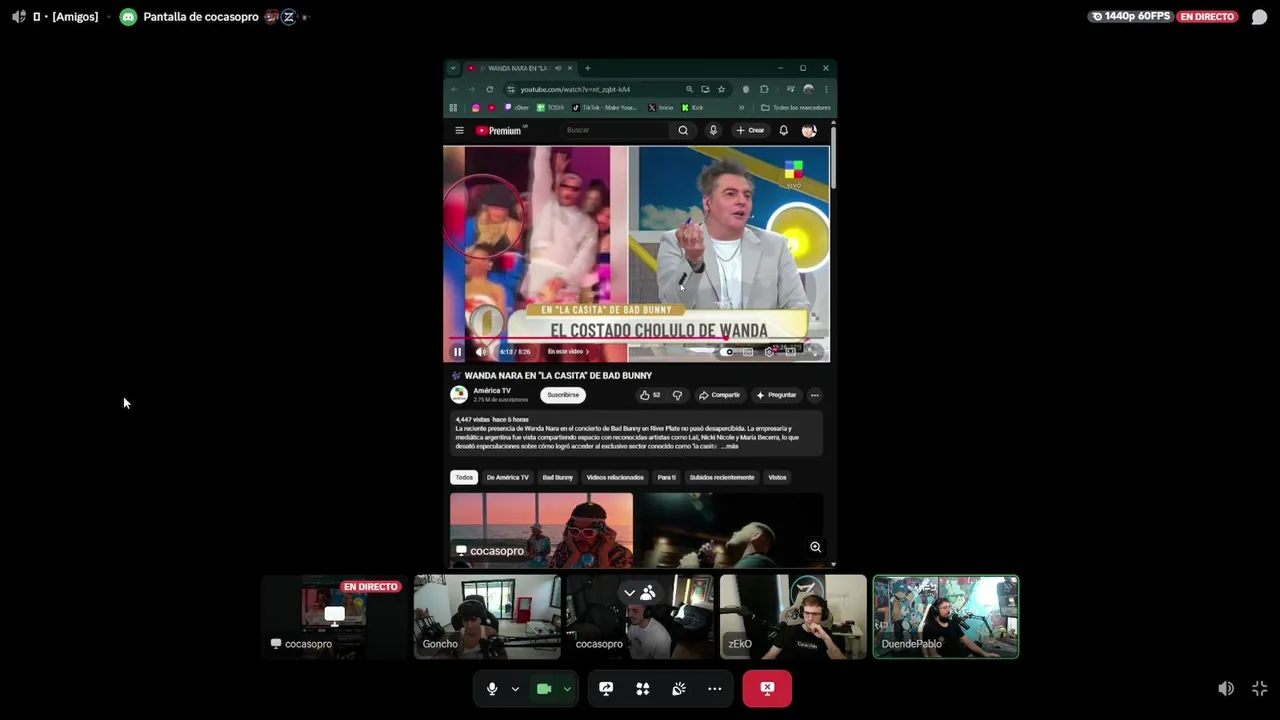Viewport: 1280px width, 720px height.
Task: Select DuendePablo's camera tile
Action: (946, 617)
